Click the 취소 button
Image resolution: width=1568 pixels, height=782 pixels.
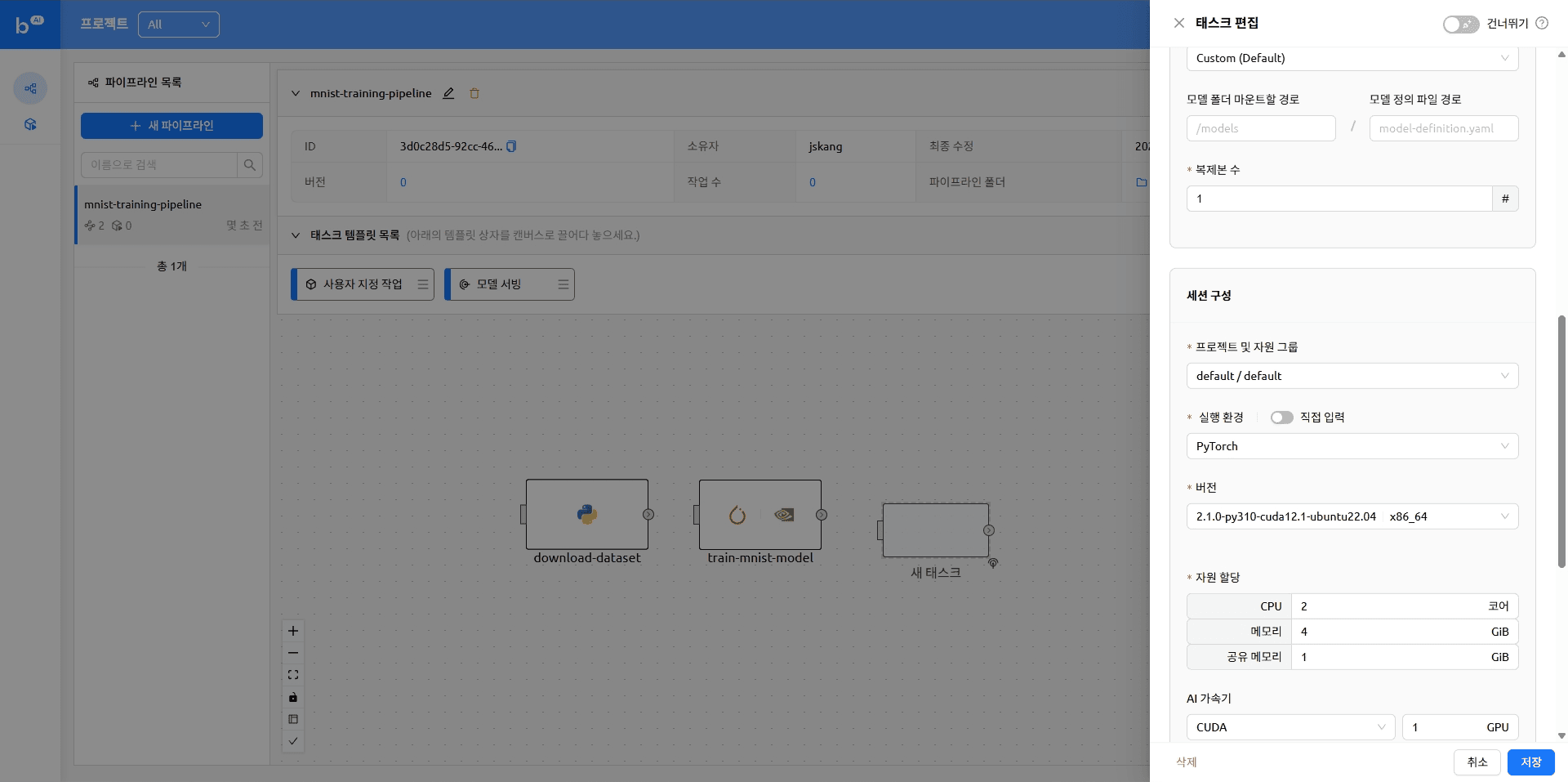click(1477, 762)
